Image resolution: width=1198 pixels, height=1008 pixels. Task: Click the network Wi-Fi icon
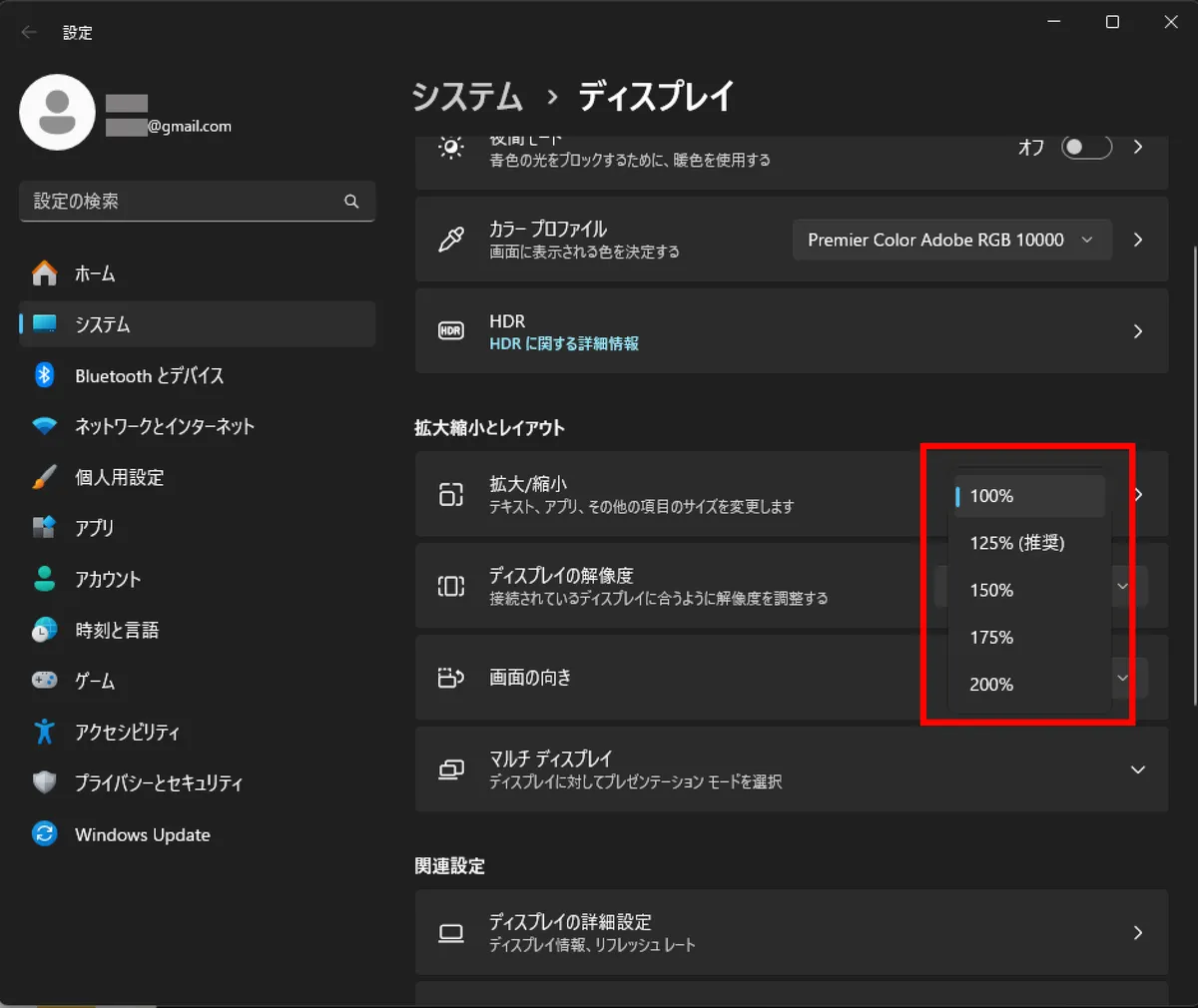tap(45, 426)
